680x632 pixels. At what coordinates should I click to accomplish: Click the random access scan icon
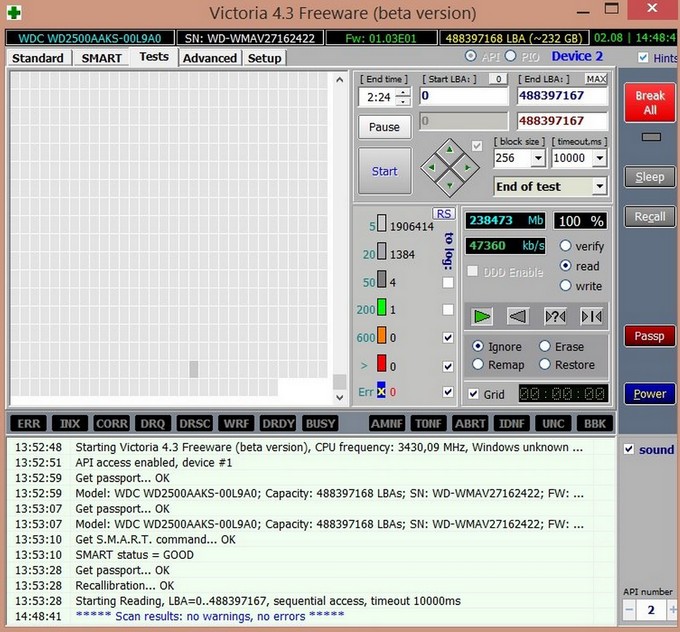tap(555, 317)
